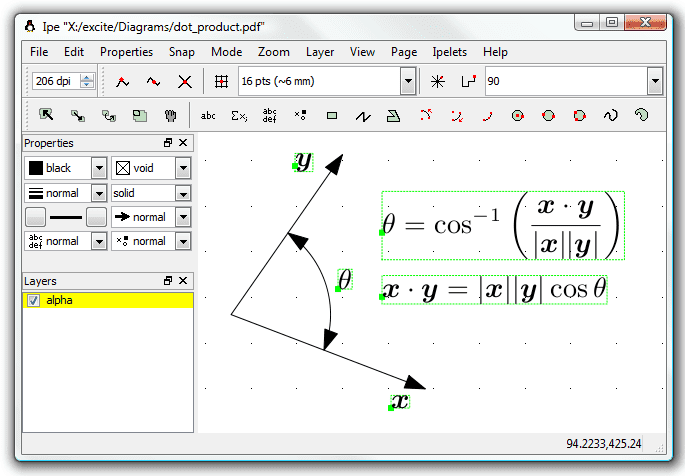Close the Properties panel
The image size is (685, 476).
(183, 144)
